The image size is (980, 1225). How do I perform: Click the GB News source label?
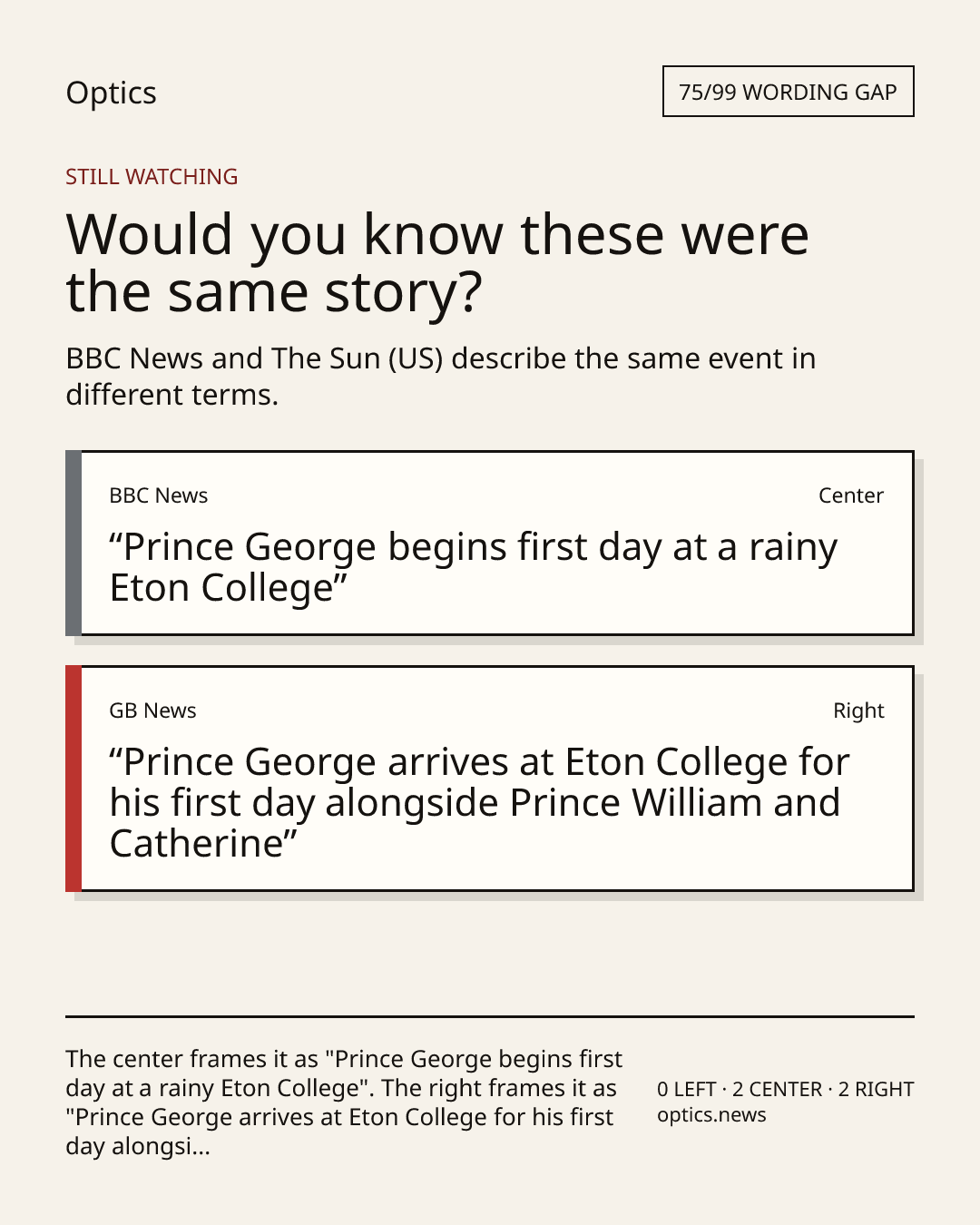click(152, 710)
